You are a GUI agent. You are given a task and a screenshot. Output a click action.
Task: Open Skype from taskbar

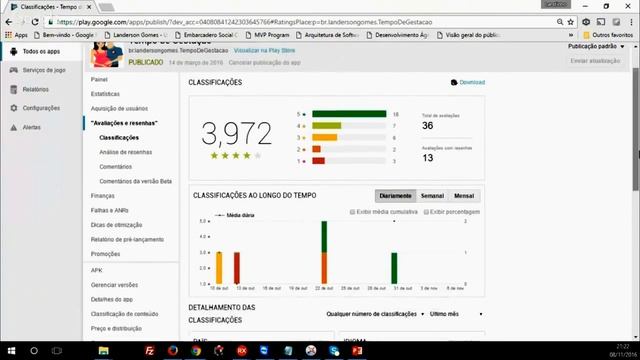334,351
